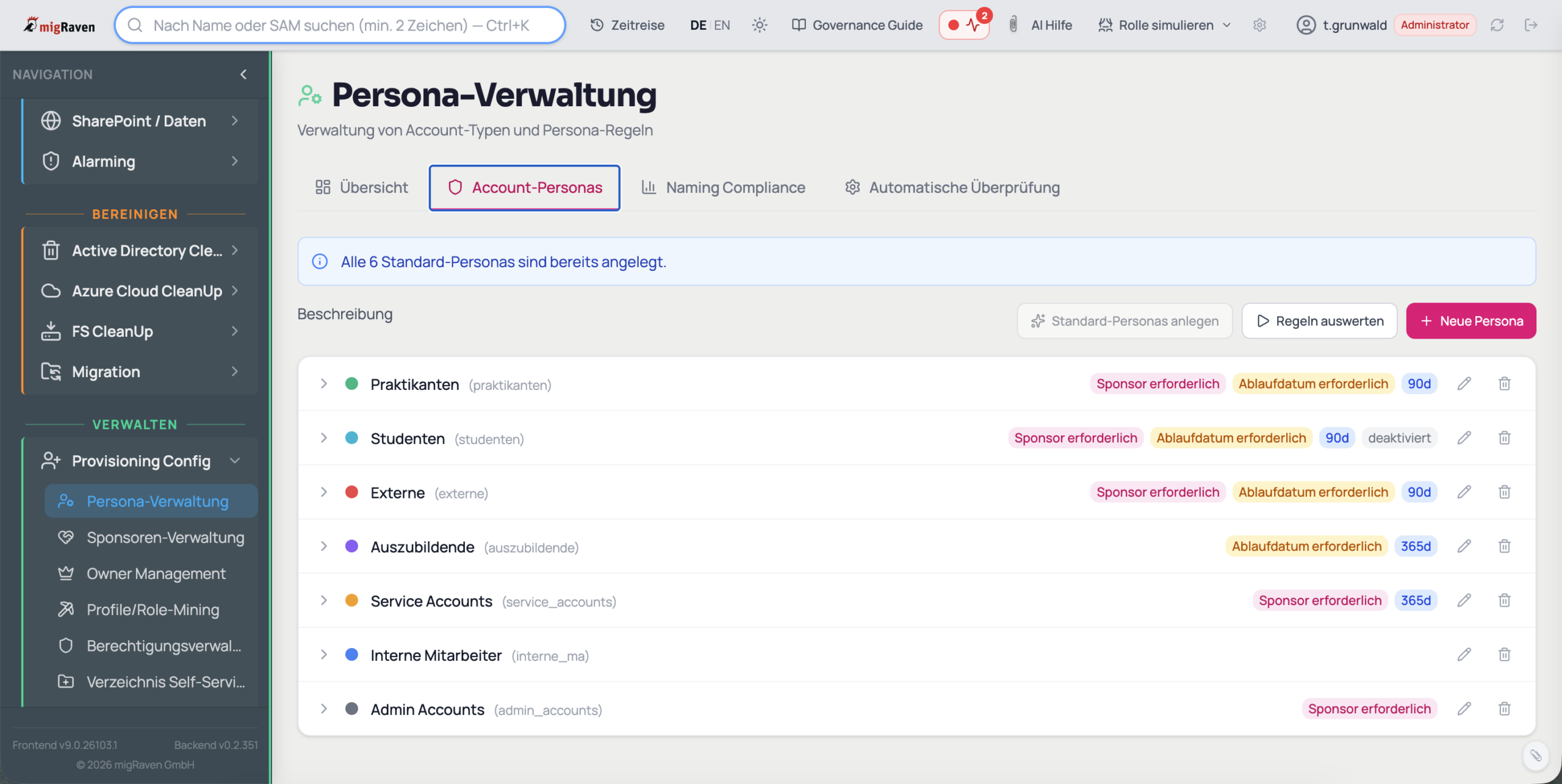Viewport: 1562px width, 784px height.
Task: Click the Neue Persona button
Action: click(x=1470, y=321)
